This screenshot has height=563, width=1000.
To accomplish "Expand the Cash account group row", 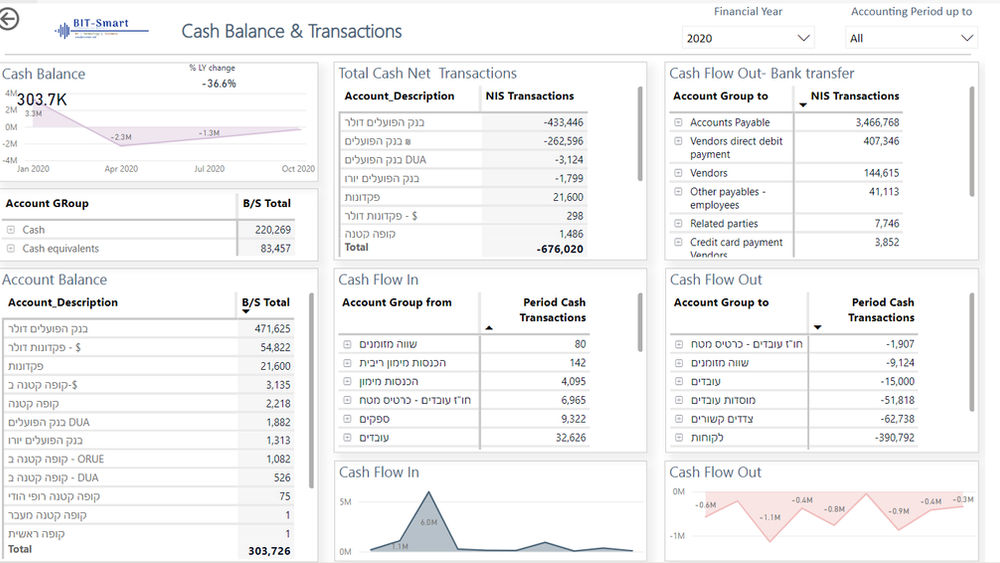I will [x=11, y=230].
